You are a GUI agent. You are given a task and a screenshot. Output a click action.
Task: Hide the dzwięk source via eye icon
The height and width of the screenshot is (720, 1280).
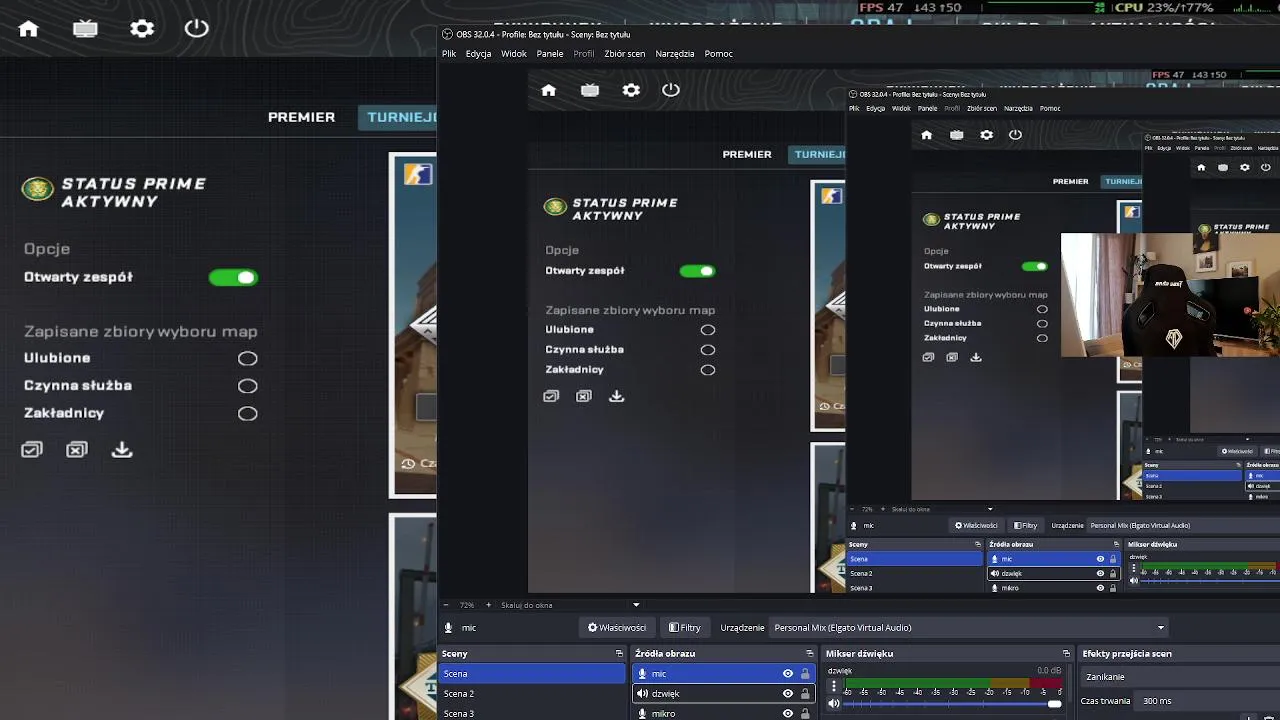(x=788, y=694)
